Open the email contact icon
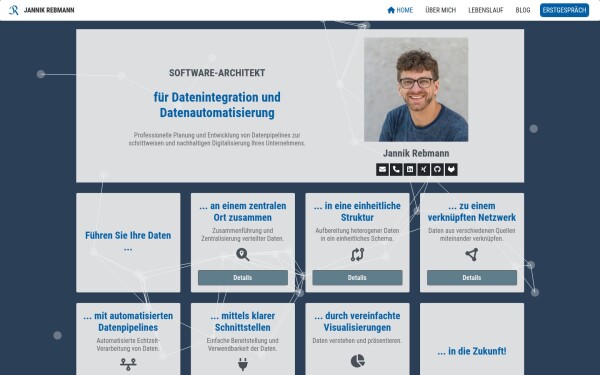Image resolution: width=600 pixels, height=375 pixels. click(382, 170)
